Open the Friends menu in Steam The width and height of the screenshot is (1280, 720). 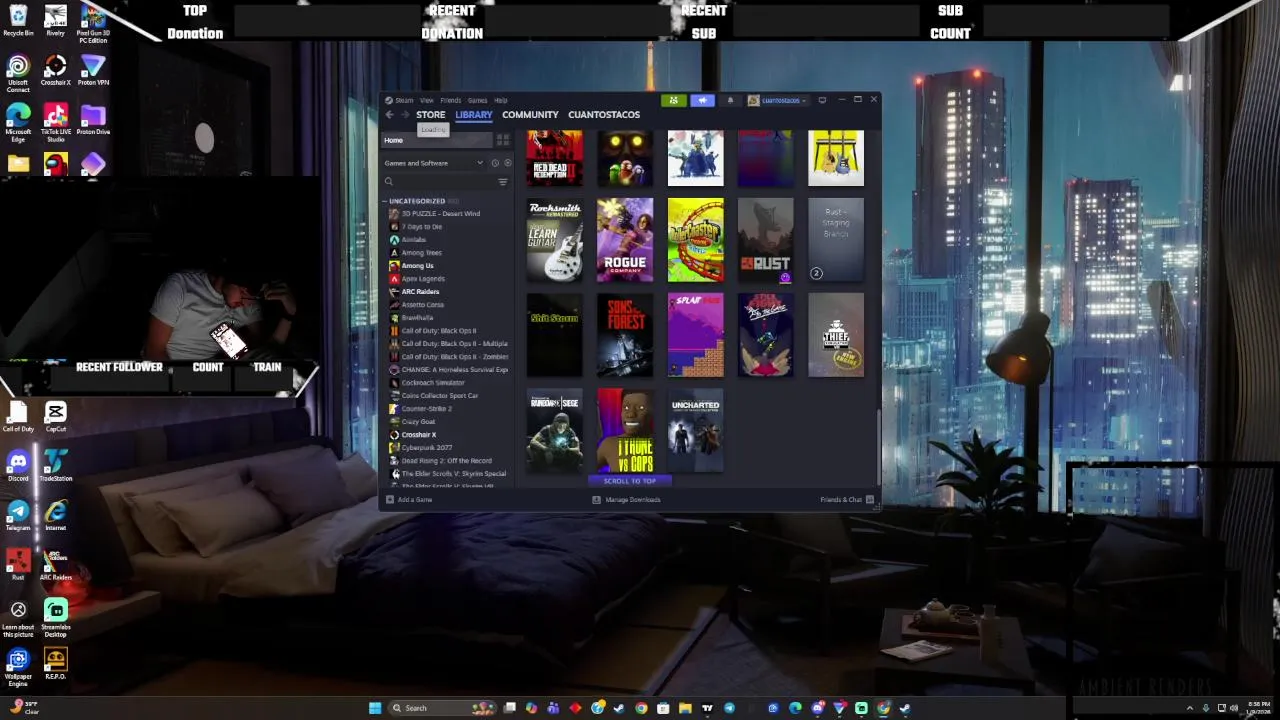click(451, 100)
